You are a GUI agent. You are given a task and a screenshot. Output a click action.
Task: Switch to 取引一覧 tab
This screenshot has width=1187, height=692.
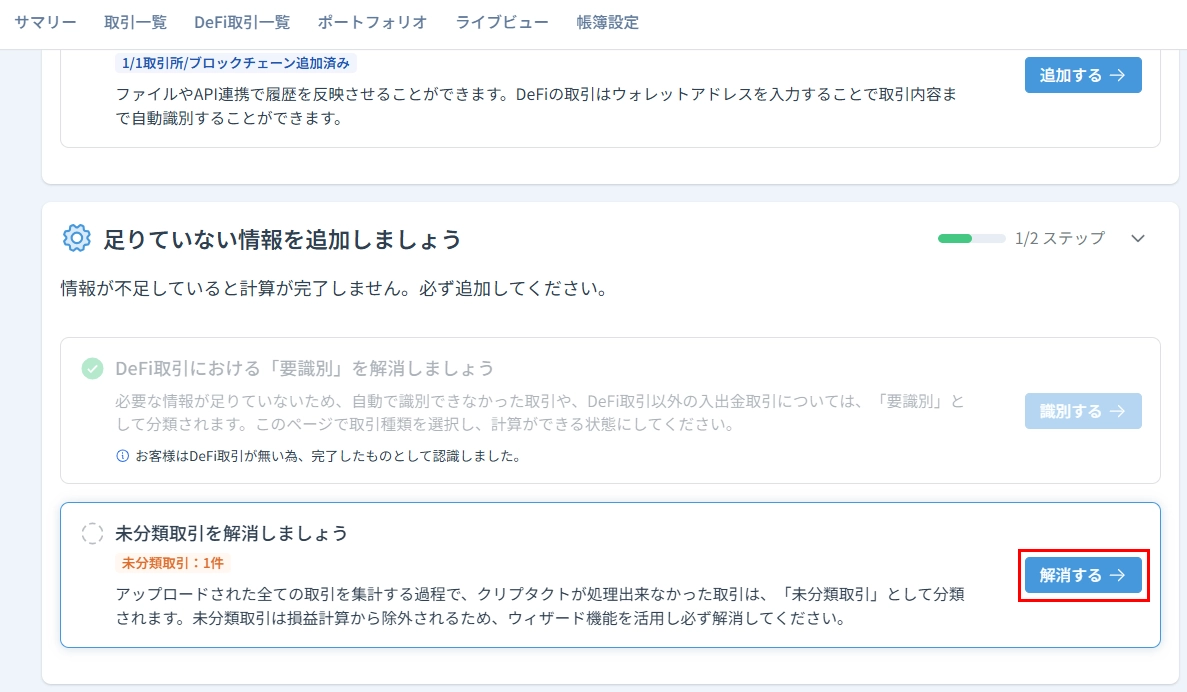tap(136, 23)
